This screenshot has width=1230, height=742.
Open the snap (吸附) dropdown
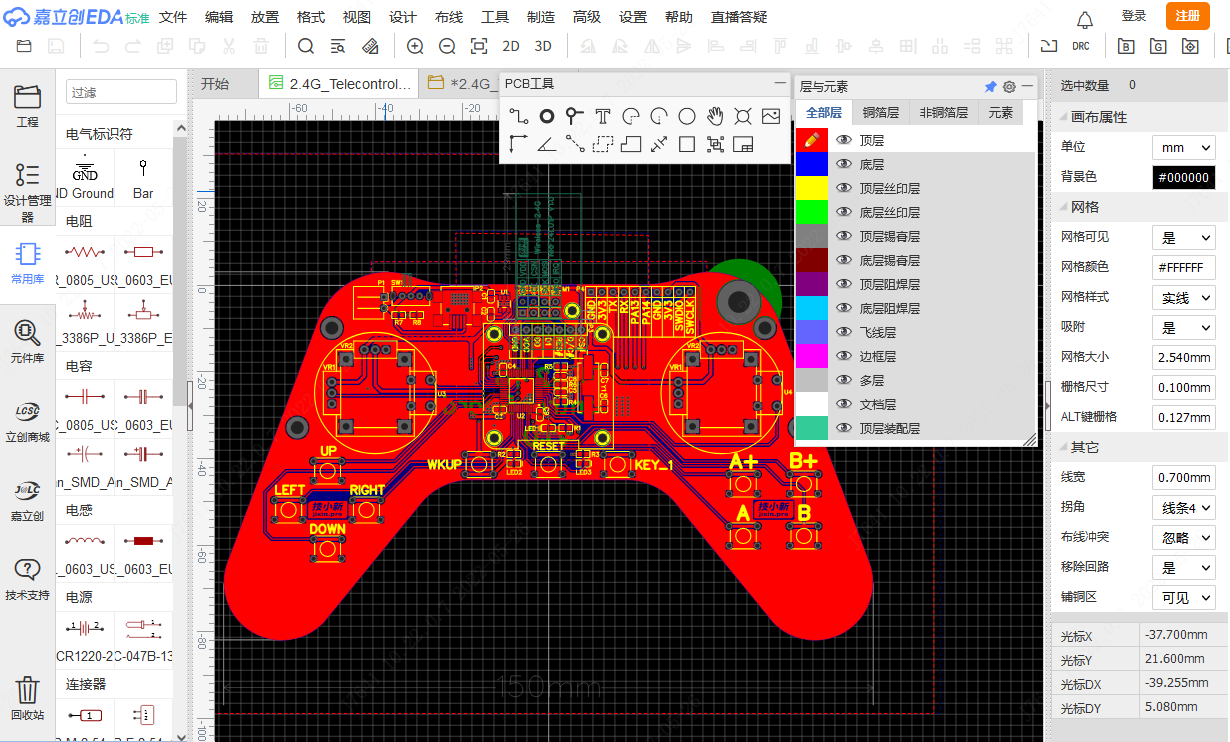pos(1183,327)
